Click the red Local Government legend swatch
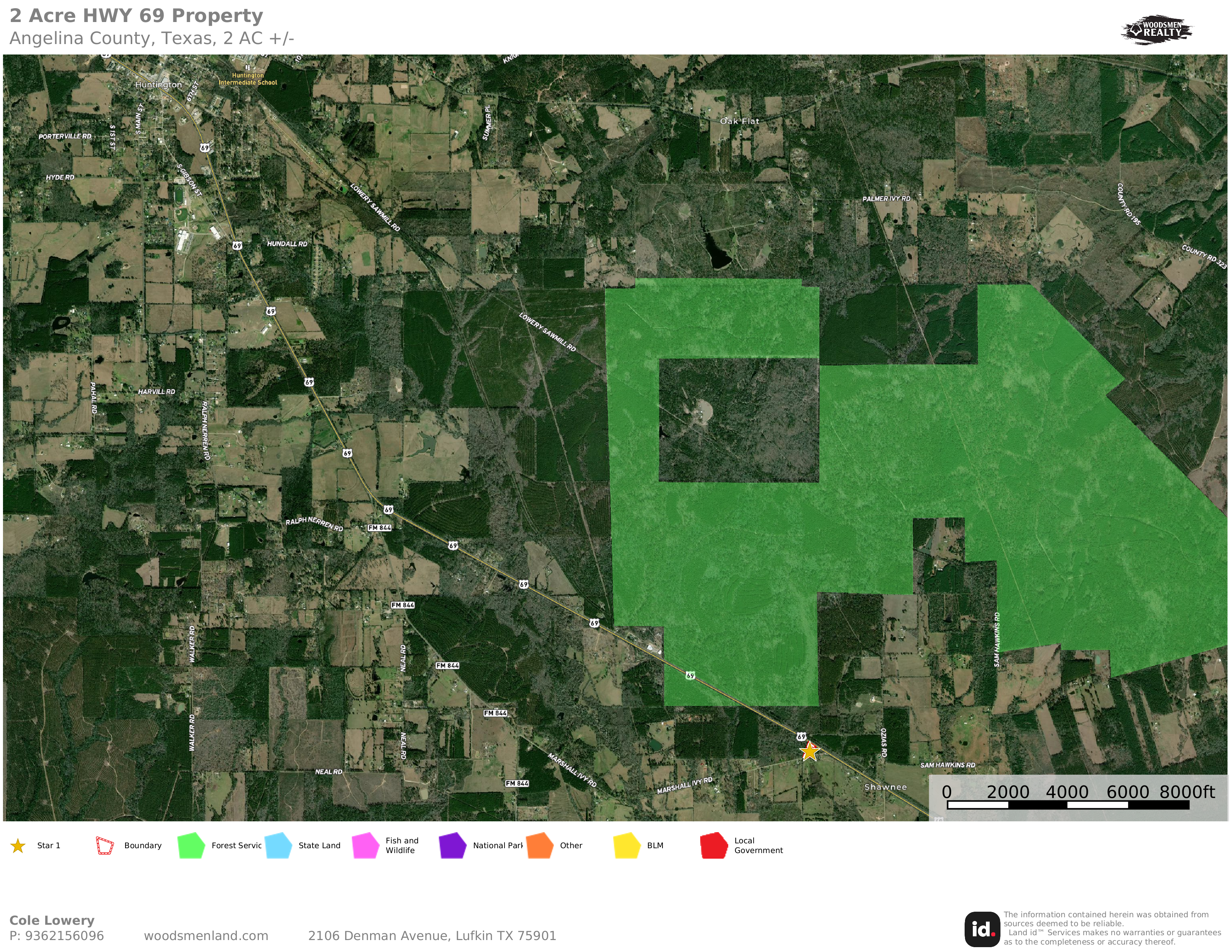Screen dimensions: 1232x952 click(x=714, y=846)
